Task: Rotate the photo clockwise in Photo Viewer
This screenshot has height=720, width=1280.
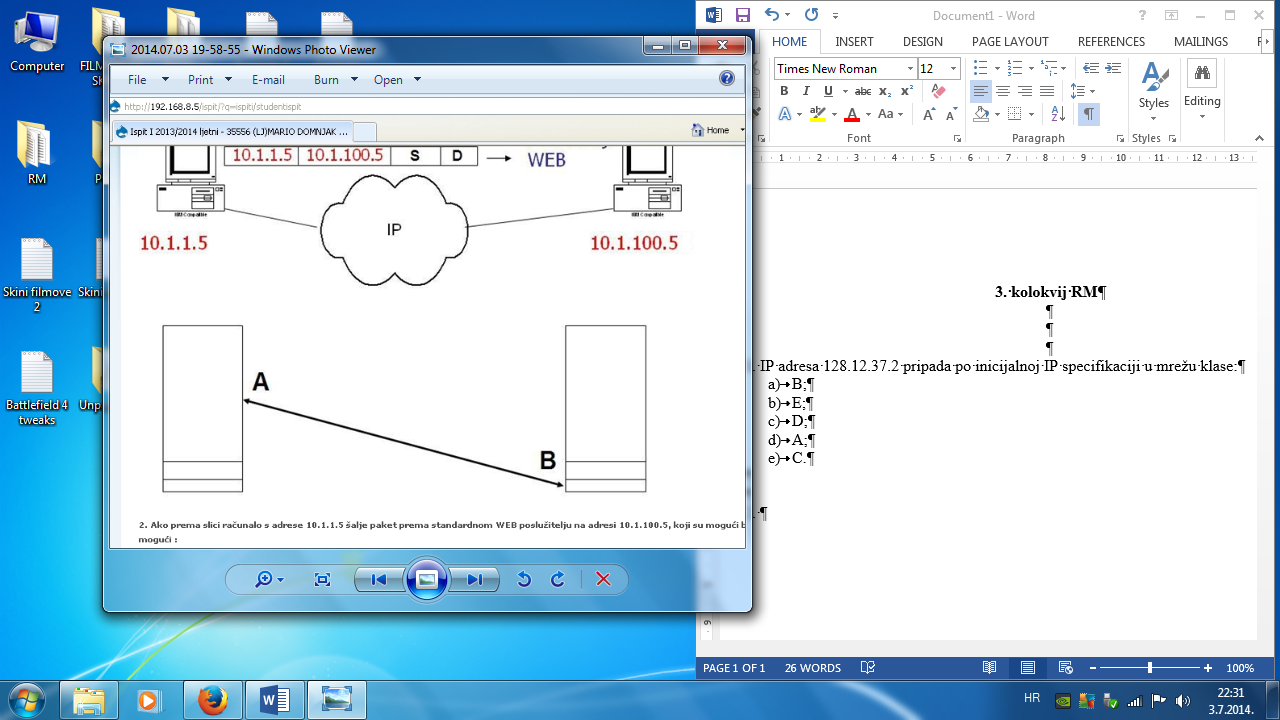Action: click(558, 580)
